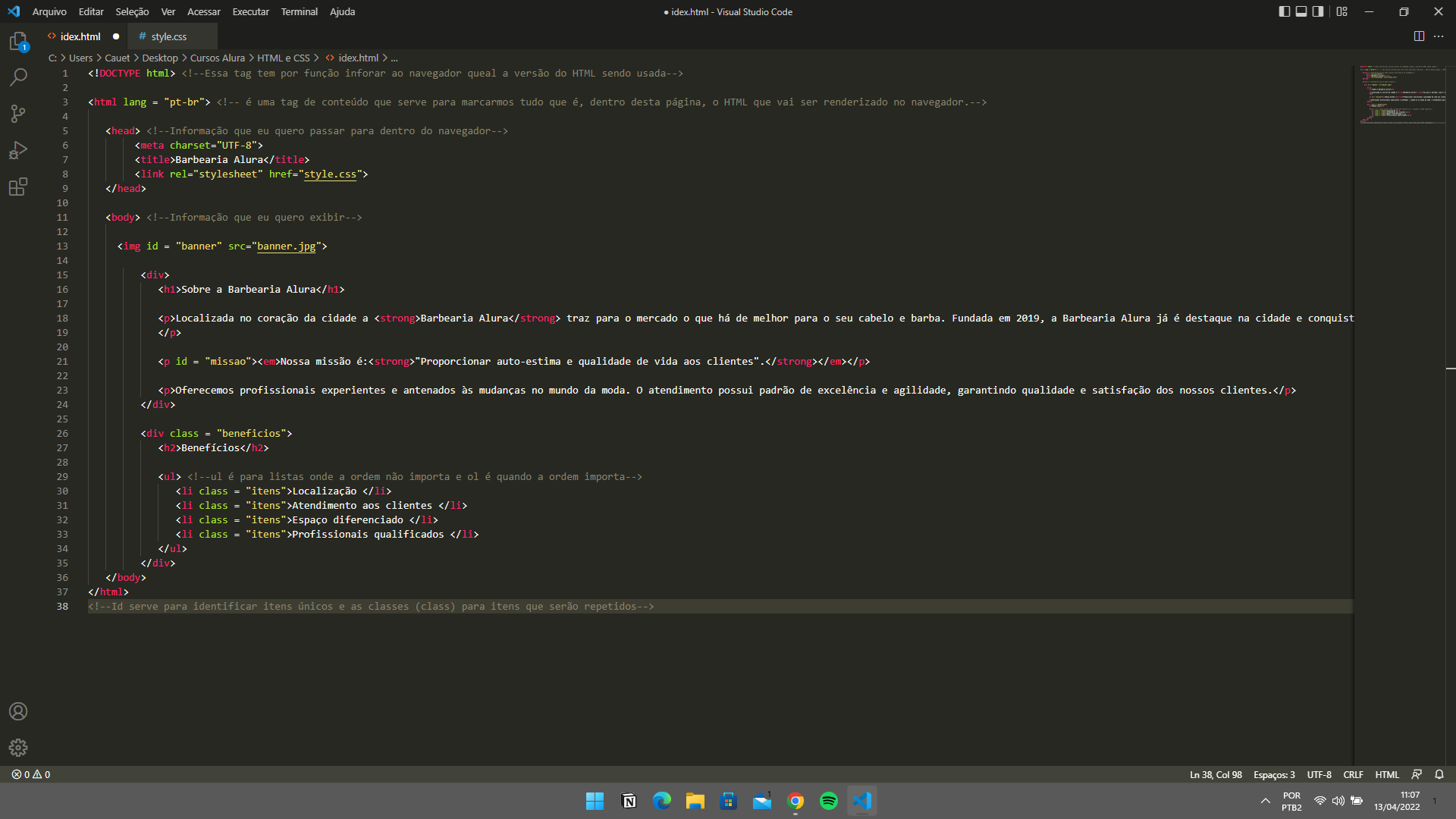Open the Run and Debug view
The height and width of the screenshot is (819, 1456).
coord(18,150)
